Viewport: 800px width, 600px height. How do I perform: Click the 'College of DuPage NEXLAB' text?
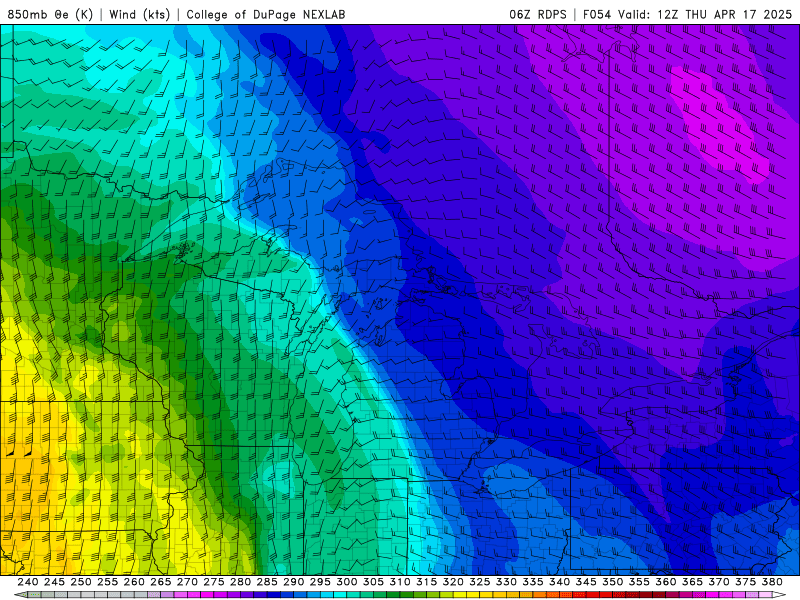point(266,14)
